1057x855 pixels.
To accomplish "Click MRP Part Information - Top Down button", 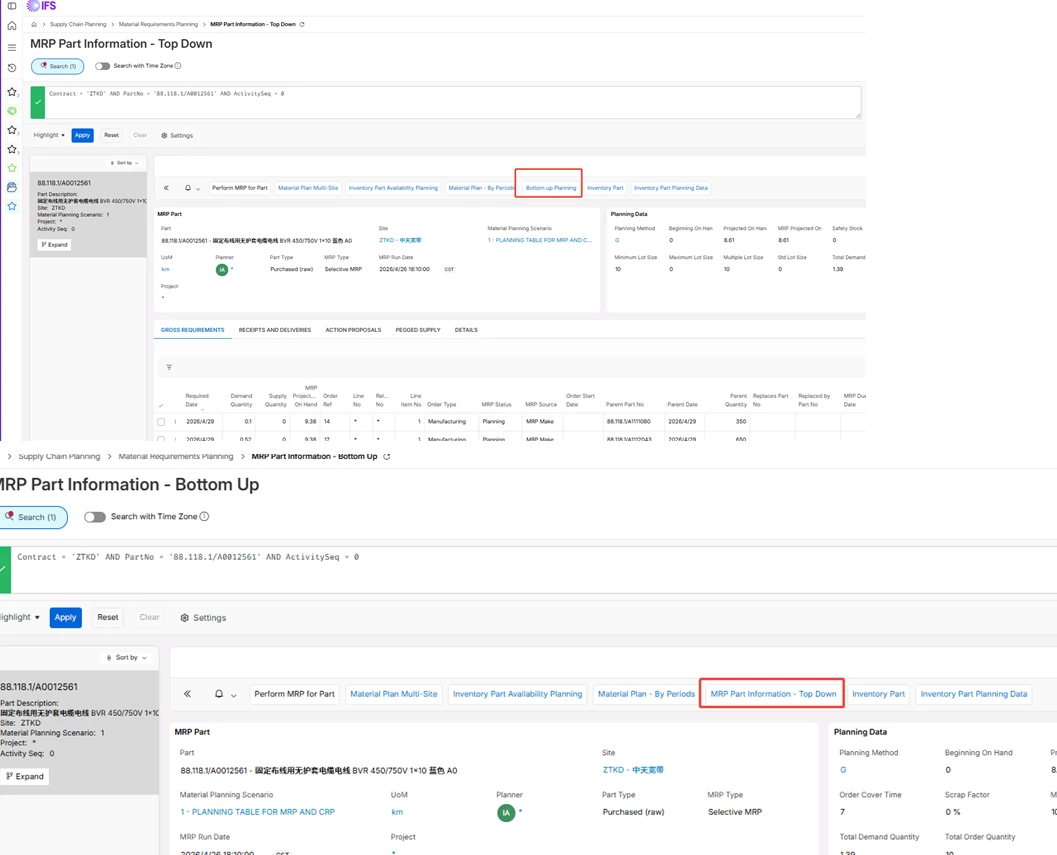I will 773,694.
